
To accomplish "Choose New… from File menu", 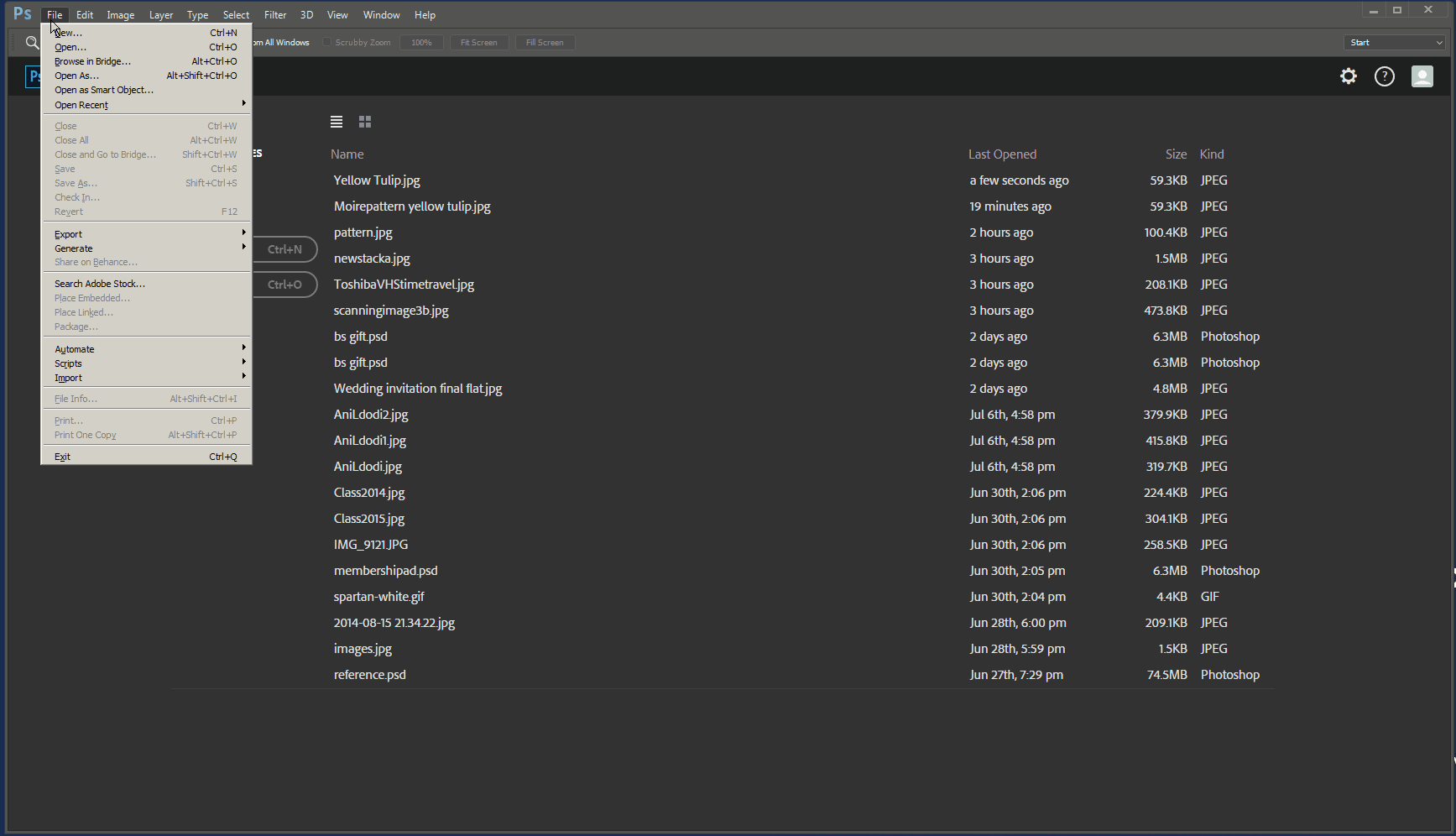I will (146, 33).
